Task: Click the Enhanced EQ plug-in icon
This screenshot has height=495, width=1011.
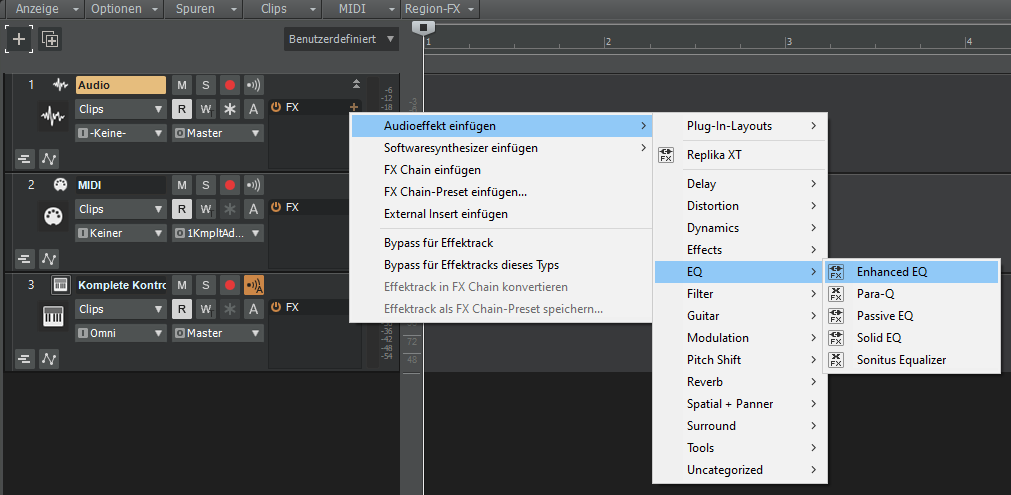Action: (836, 272)
